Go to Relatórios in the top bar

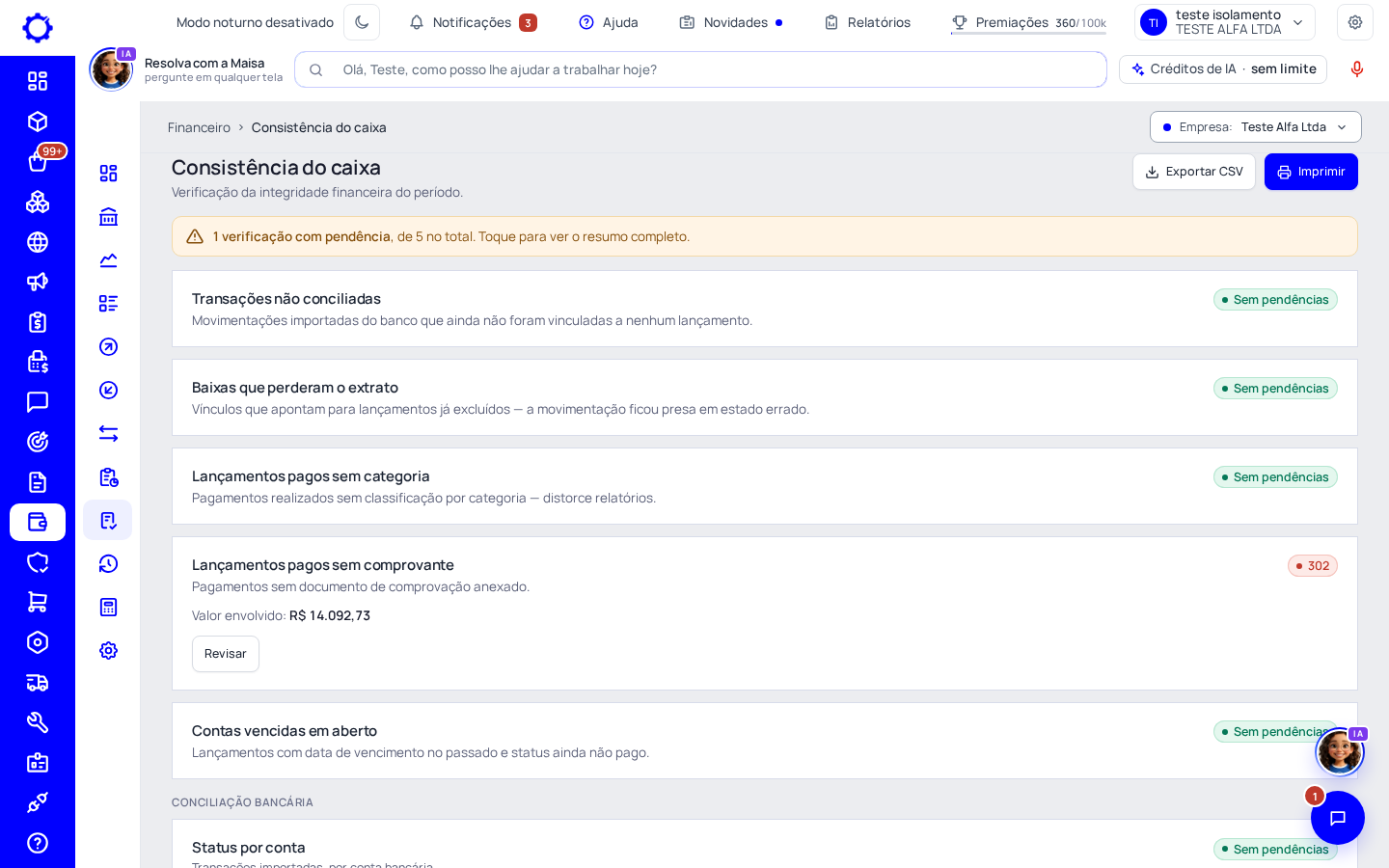[867, 22]
